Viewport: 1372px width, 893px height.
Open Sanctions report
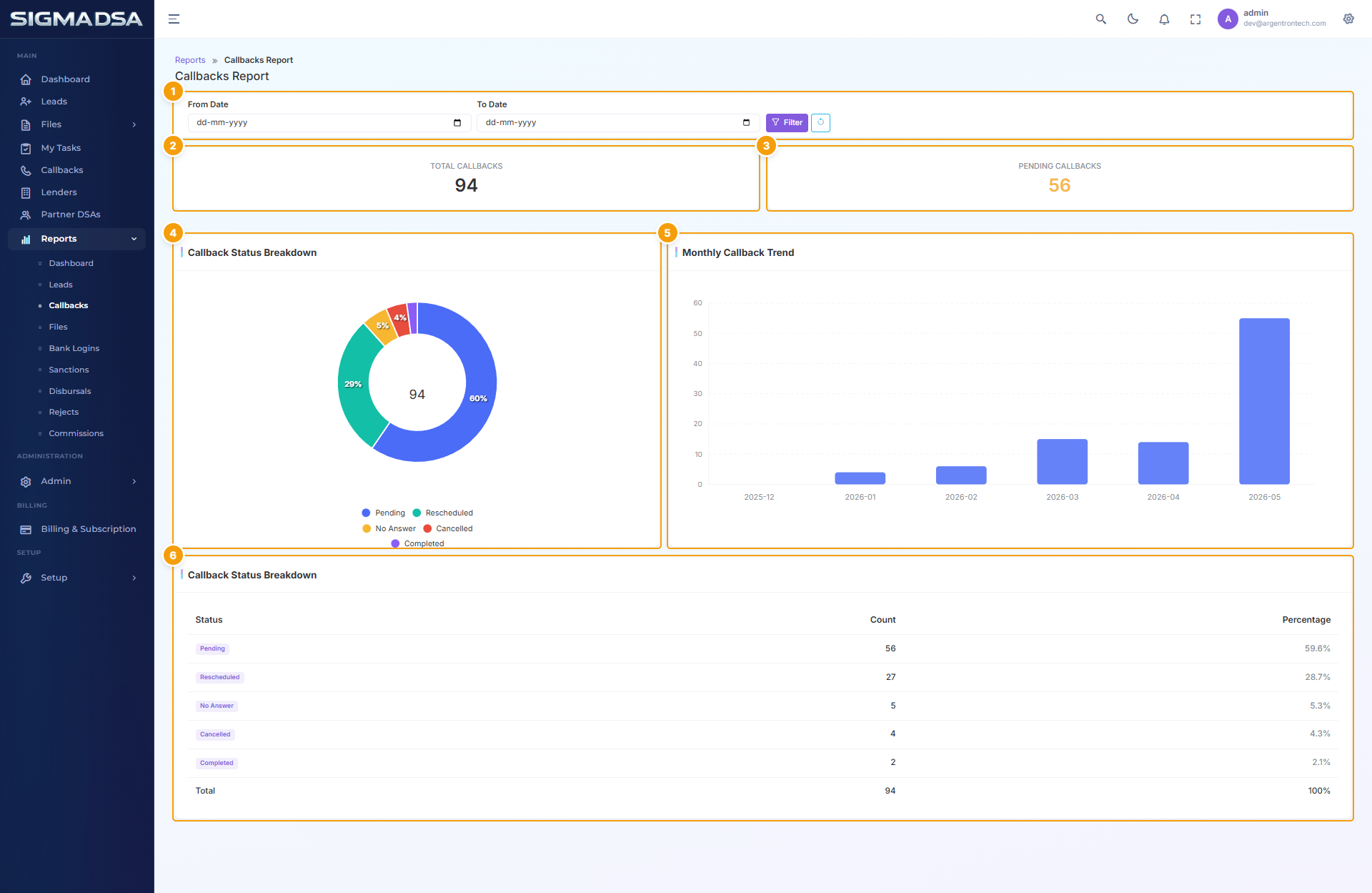tap(69, 370)
